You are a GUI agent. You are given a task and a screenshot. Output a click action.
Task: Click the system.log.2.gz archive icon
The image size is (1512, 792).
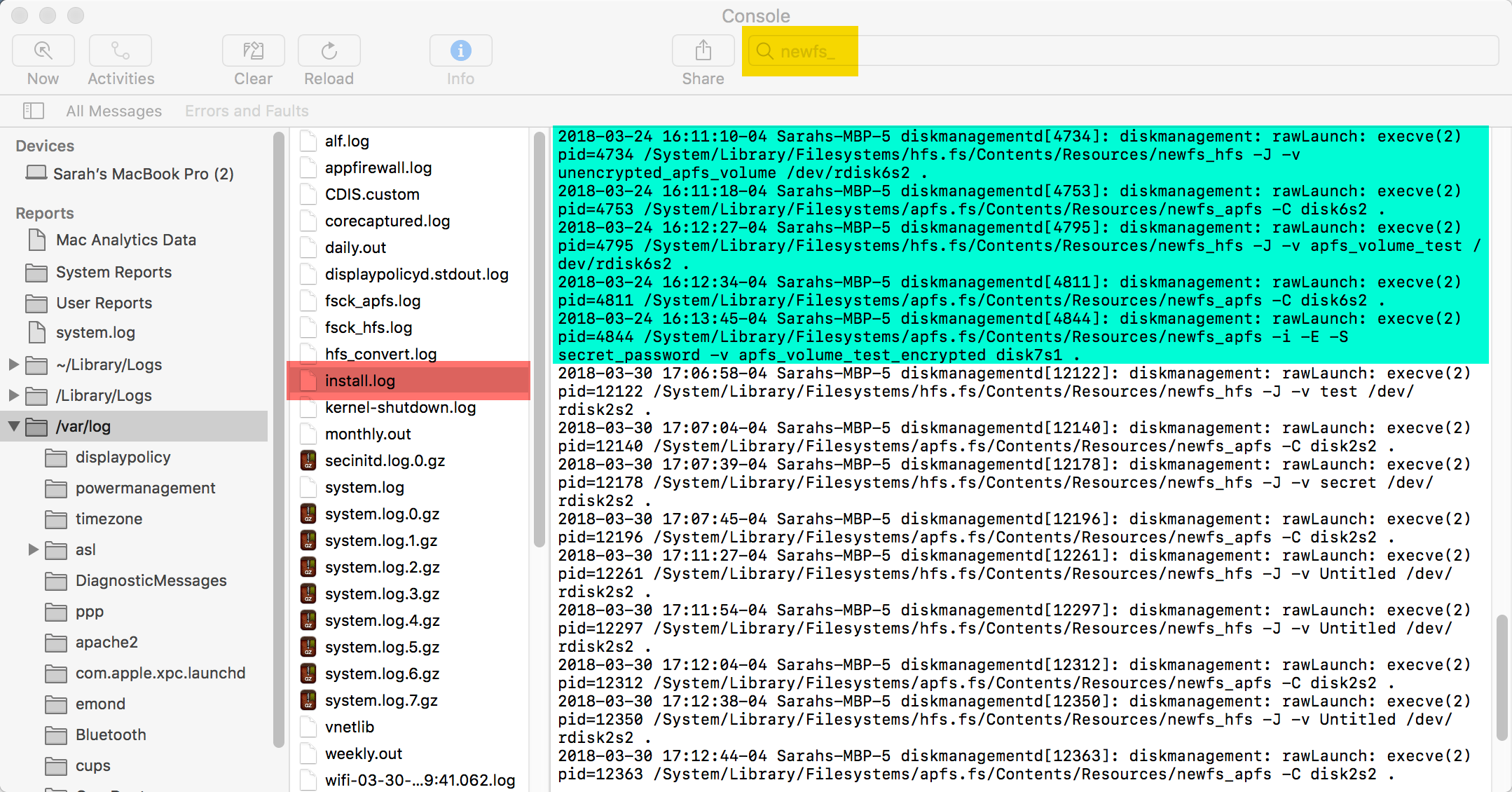[x=308, y=567]
